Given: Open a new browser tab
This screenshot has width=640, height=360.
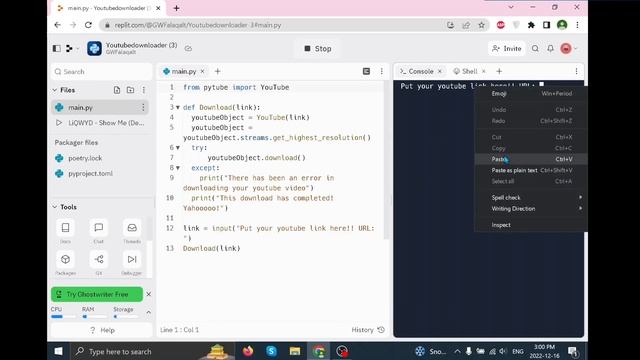Looking at the screenshot, I should pos(176,8).
